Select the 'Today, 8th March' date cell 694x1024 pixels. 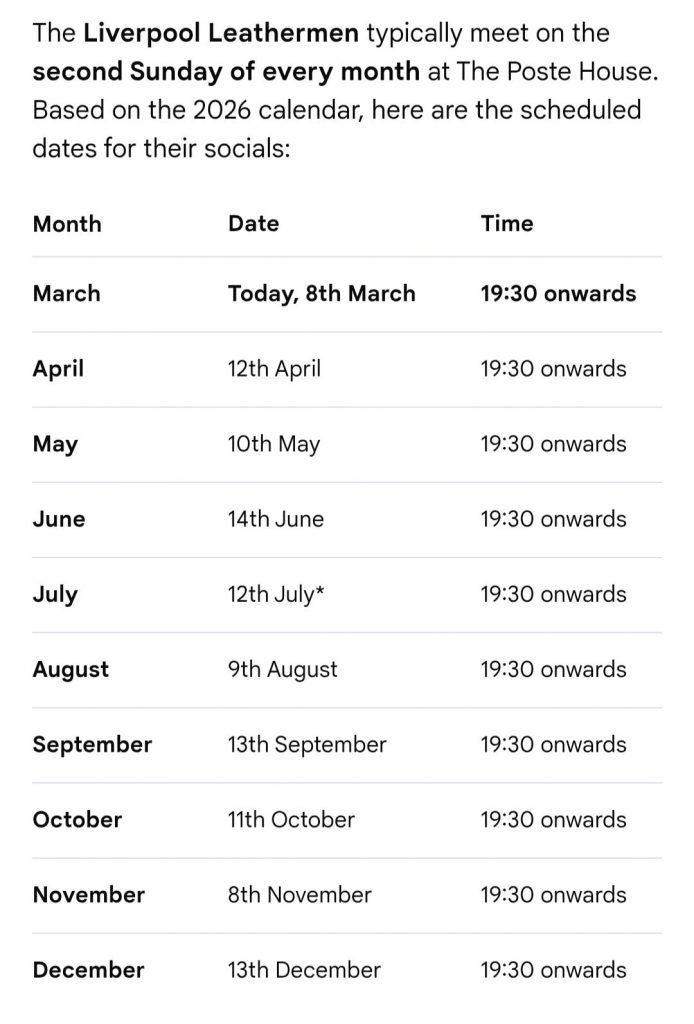point(321,294)
